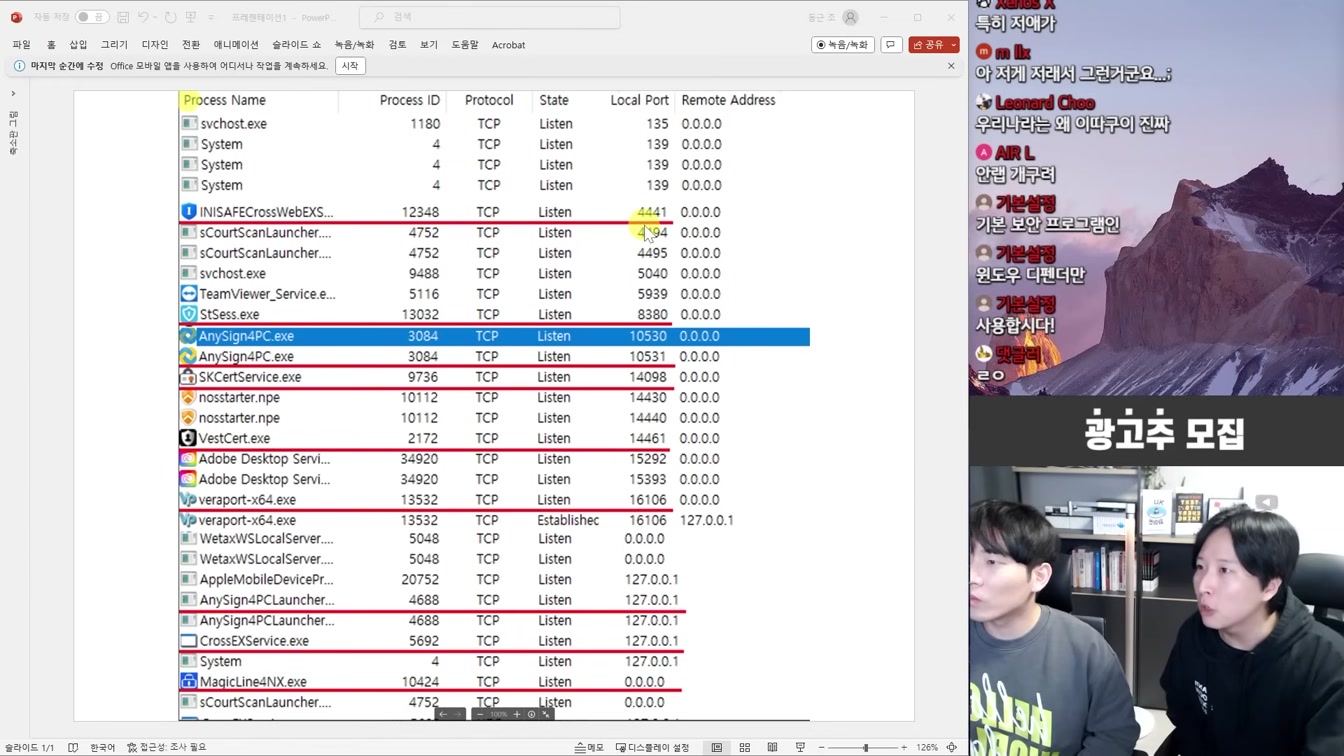Click the Redo icon in quick access toolbar
Image resolution: width=1344 pixels, height=756 pixels.
[170, 17]
